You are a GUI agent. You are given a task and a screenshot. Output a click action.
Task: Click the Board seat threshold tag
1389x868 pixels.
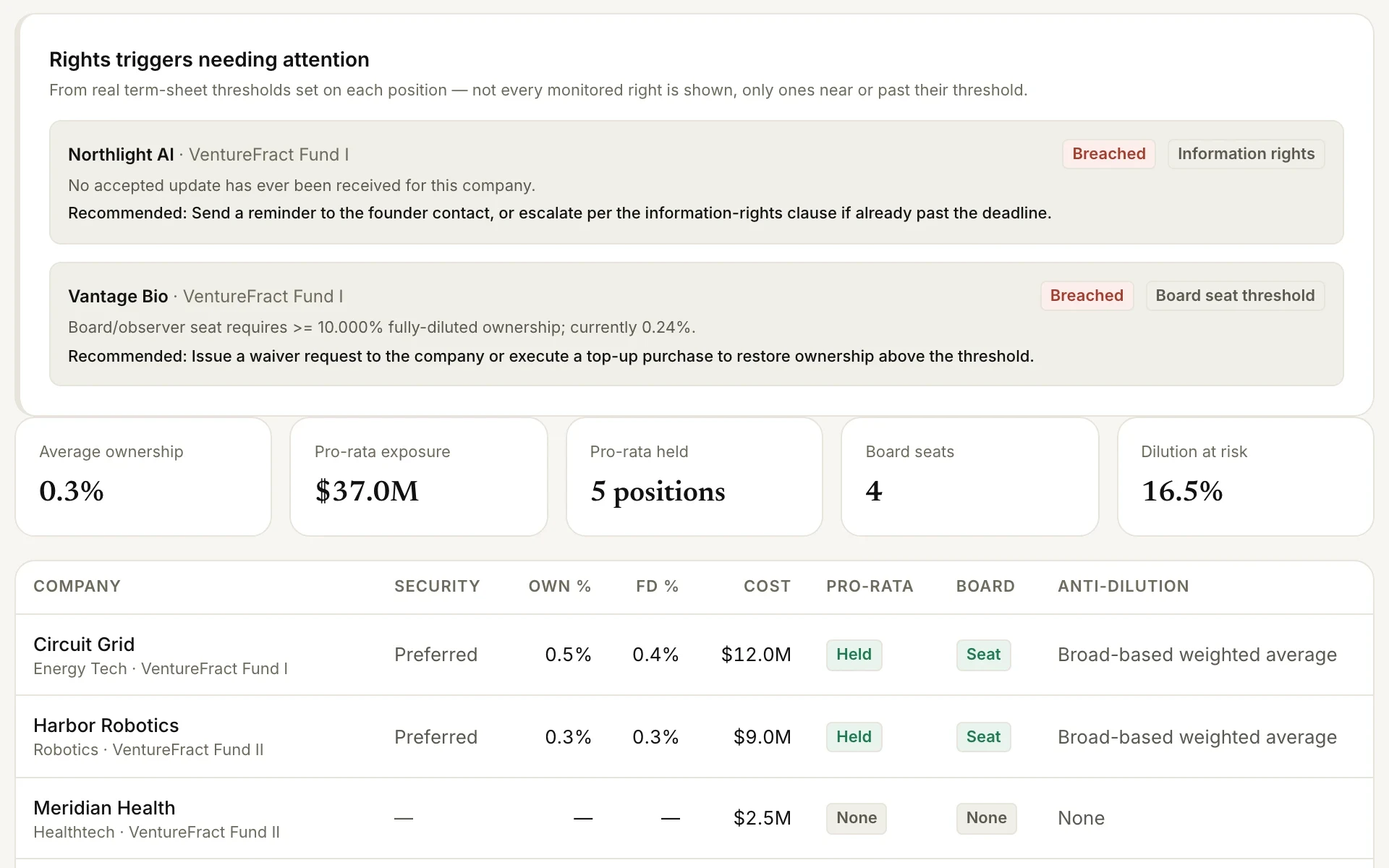(1235, 296)
